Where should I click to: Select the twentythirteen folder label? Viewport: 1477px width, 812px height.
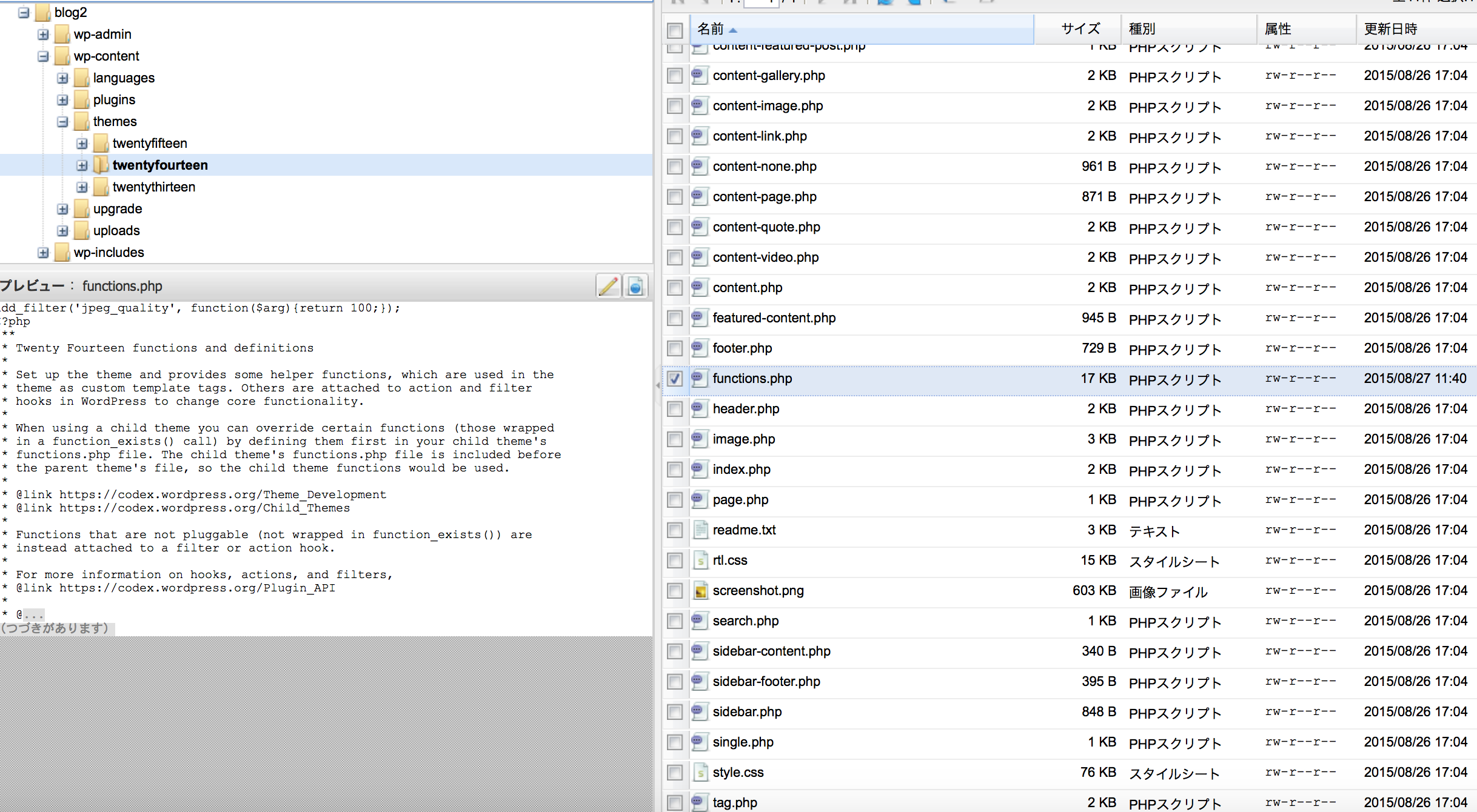(154, 187)
